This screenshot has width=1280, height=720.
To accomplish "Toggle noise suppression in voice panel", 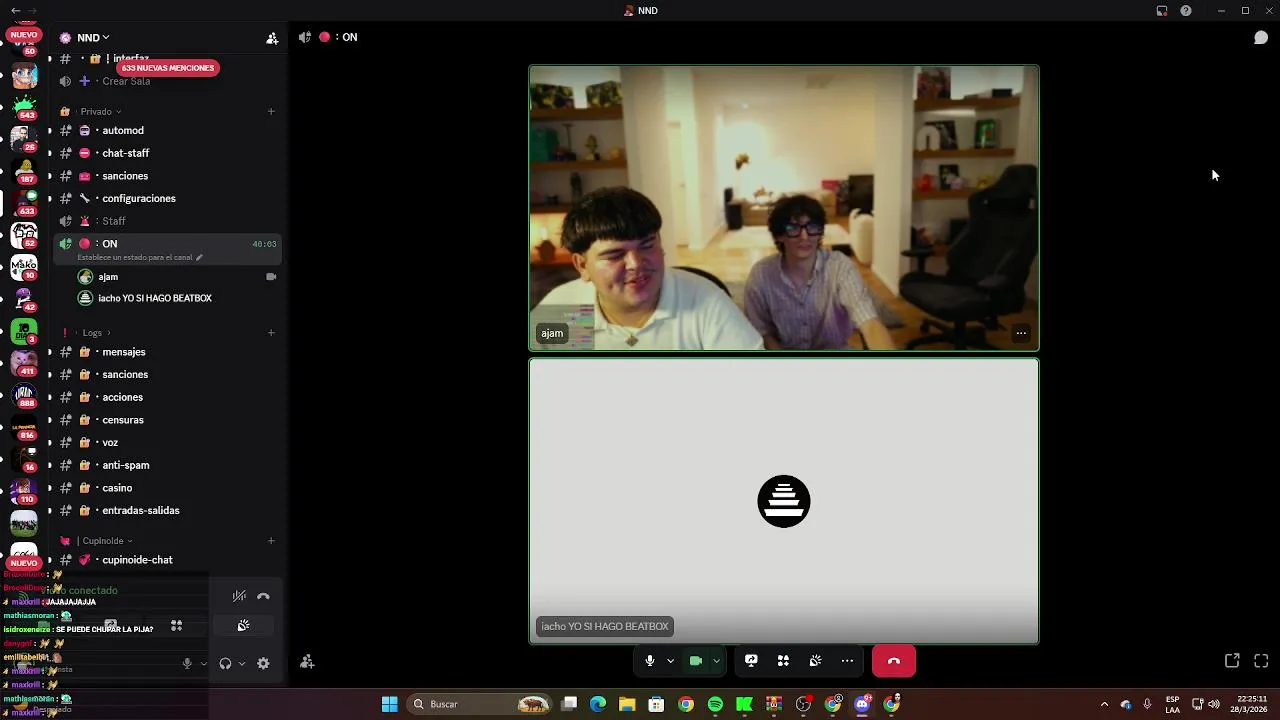I will [x=239, y=596].
